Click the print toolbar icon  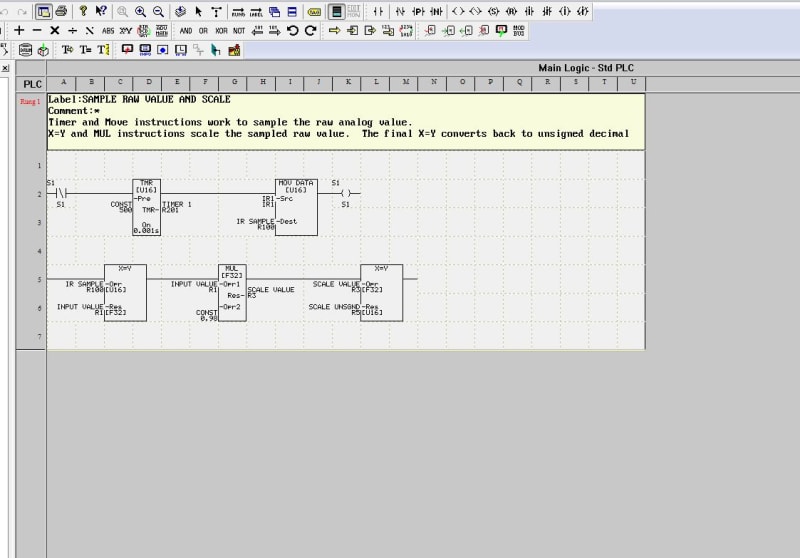(61, 11)
